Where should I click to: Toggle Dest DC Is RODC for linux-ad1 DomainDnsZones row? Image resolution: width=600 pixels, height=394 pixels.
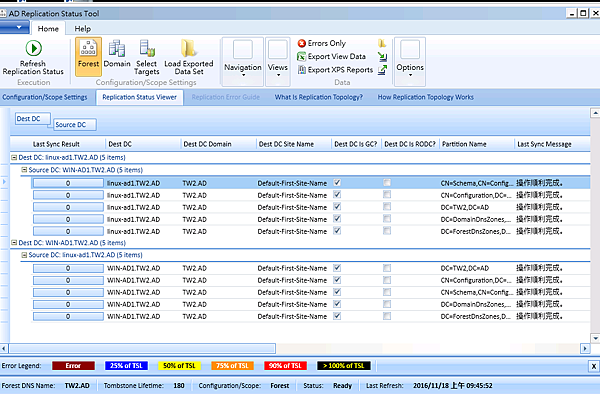click(387, 219)
